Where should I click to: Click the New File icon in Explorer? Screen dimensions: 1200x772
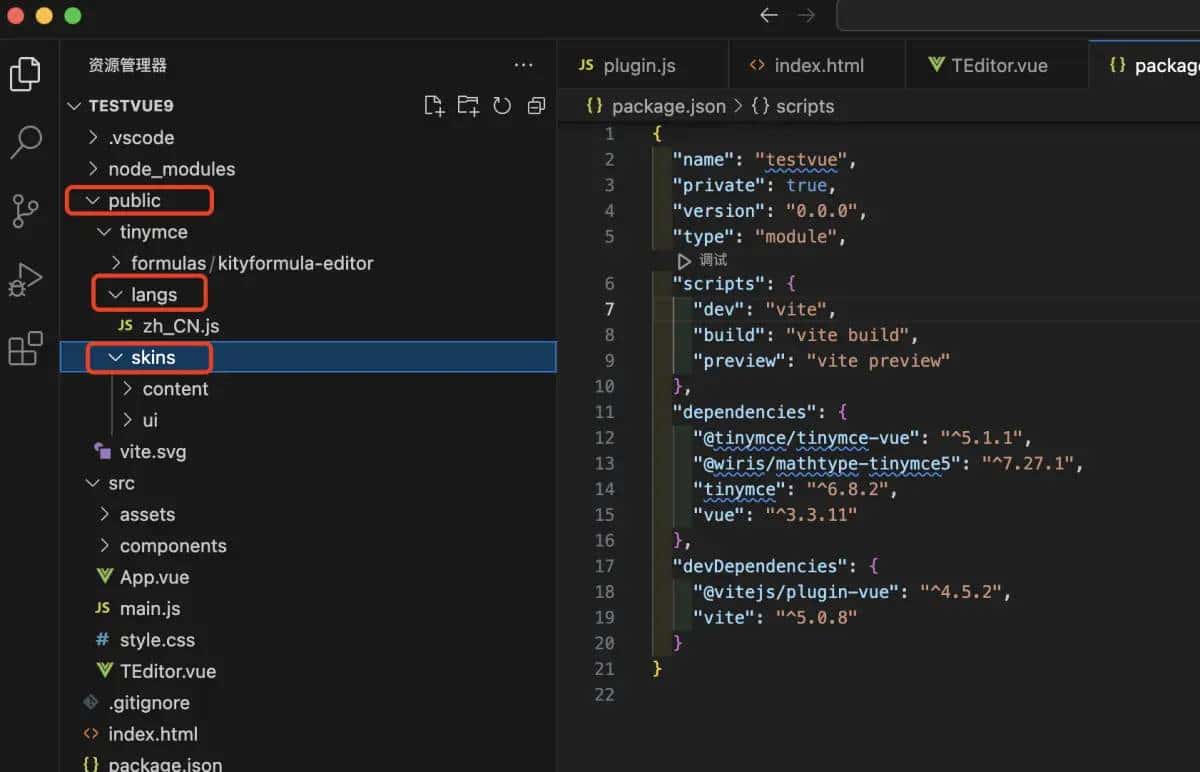(x=434, y=105)
